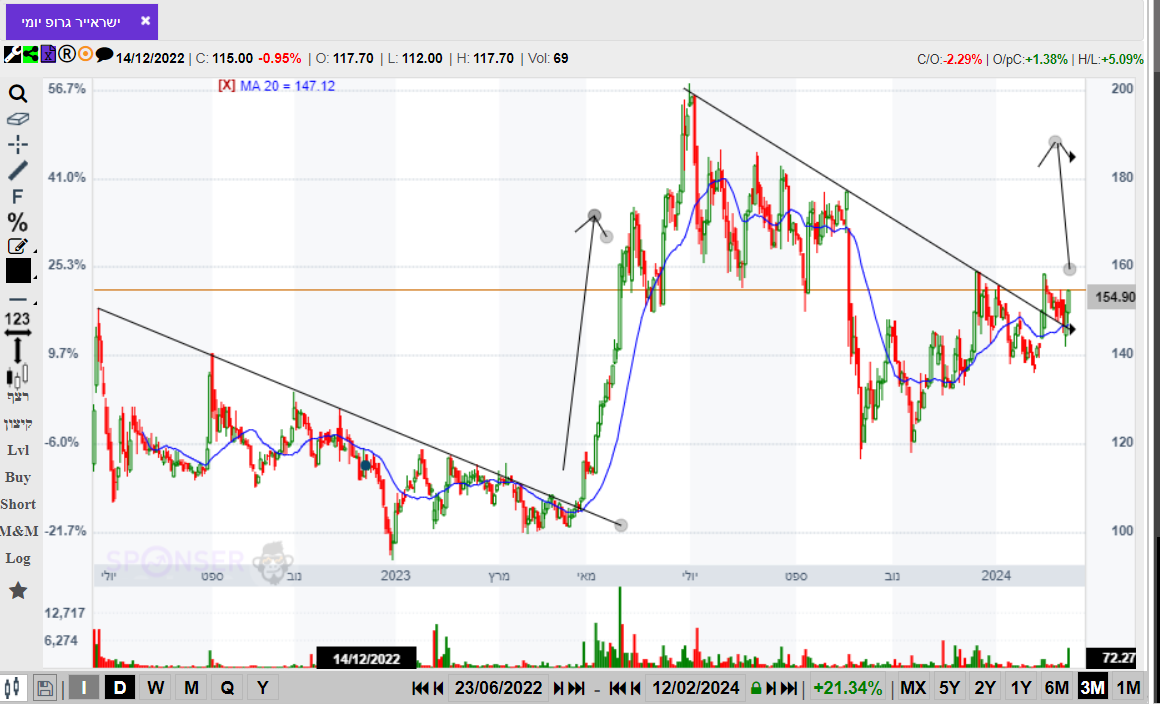The height and width of the screenshot is (704, 1160).
Task: Open the wrench settings icon
Action: (x=12, y=54)
